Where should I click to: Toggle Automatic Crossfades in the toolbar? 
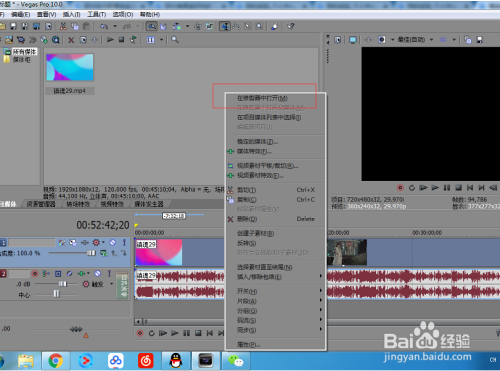(x=163, y=26)
